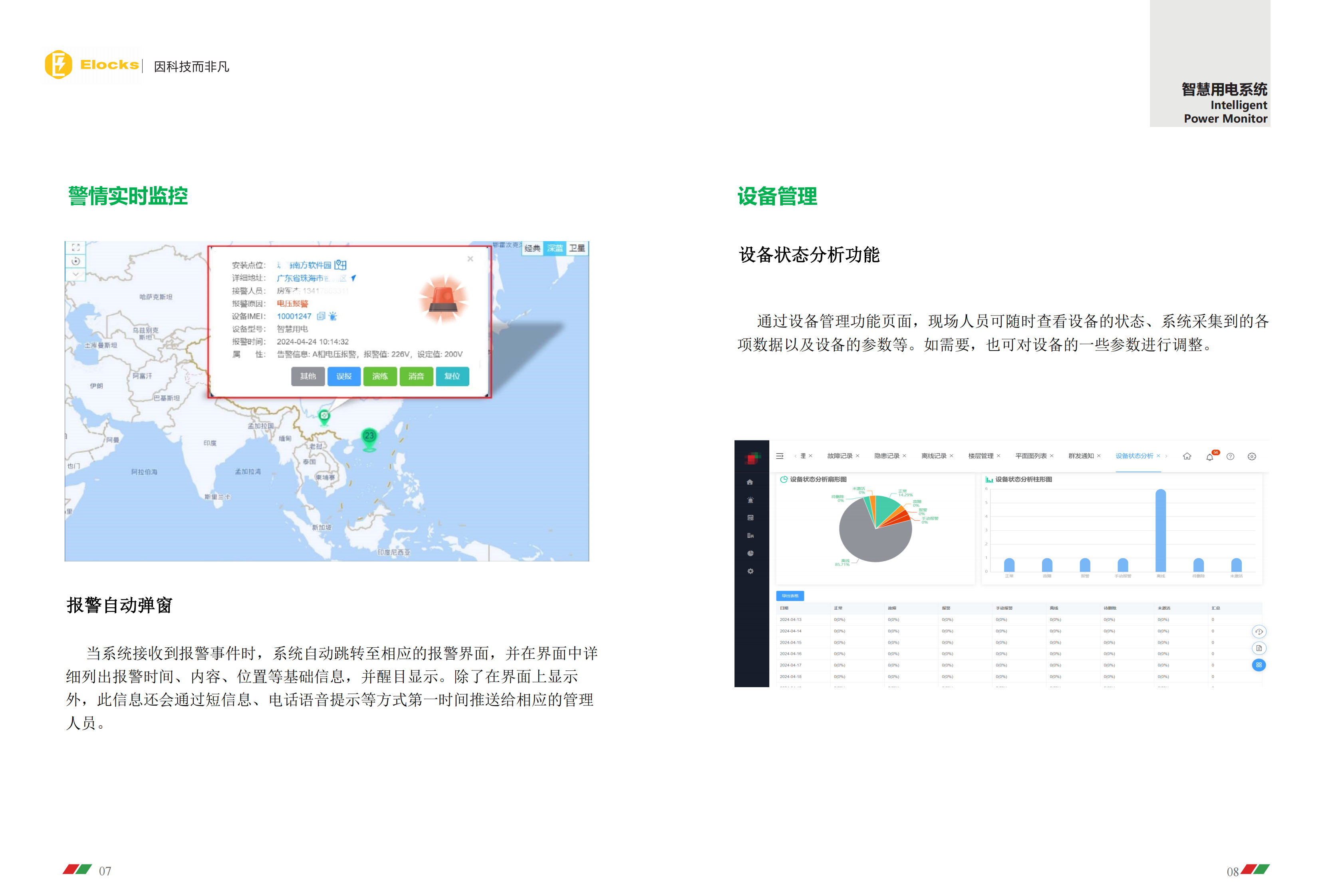Click the alarm siren sidebar icon
The image size is (1332, 896).
750,500
